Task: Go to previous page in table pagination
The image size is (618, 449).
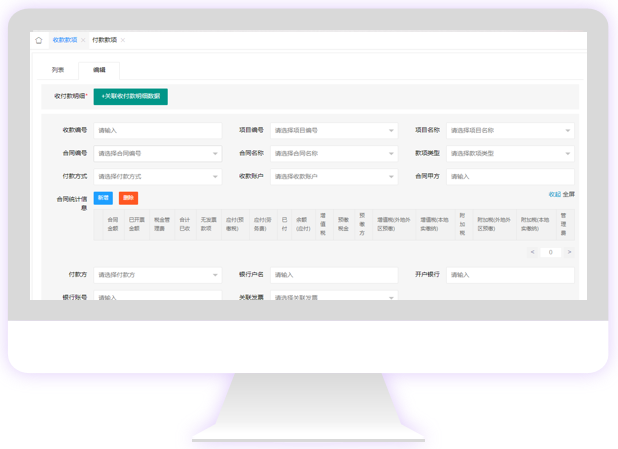Action: click(x=532, y=252)
